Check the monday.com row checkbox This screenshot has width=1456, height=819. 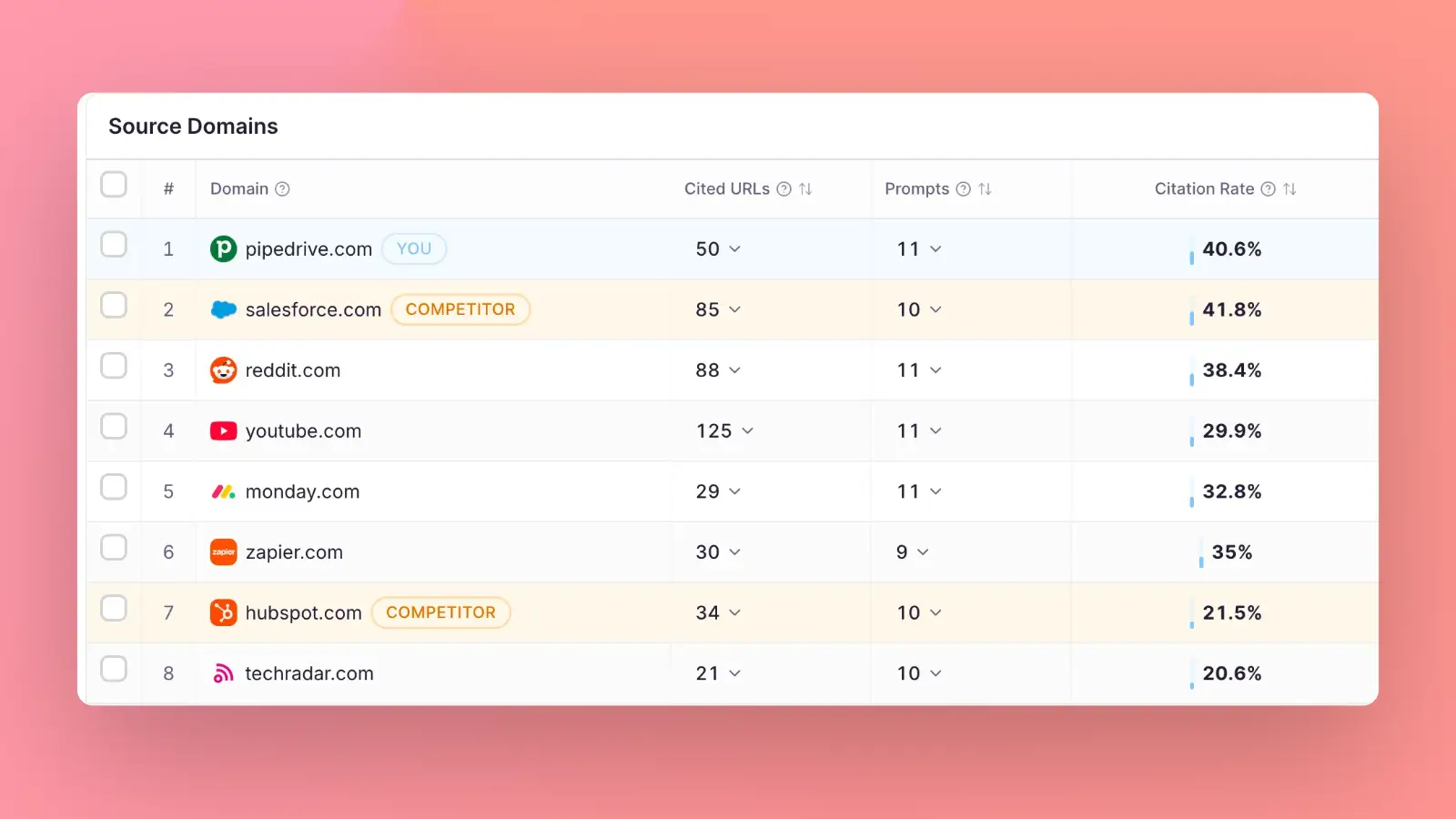coord(114,487)
